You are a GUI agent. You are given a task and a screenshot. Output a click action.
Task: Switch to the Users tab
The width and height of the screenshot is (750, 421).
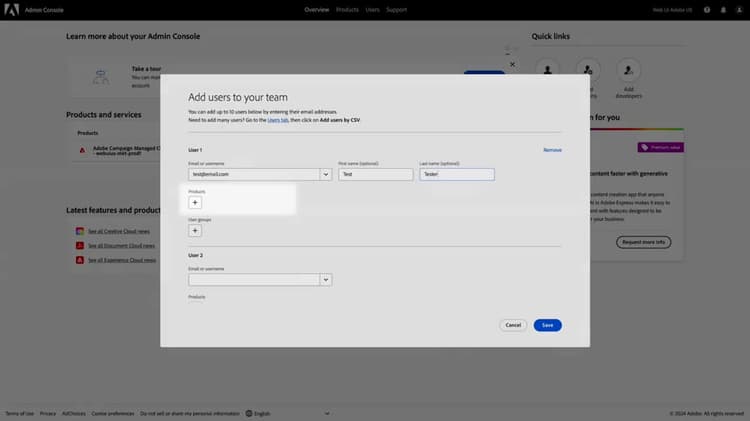click(x=372, y=10)
